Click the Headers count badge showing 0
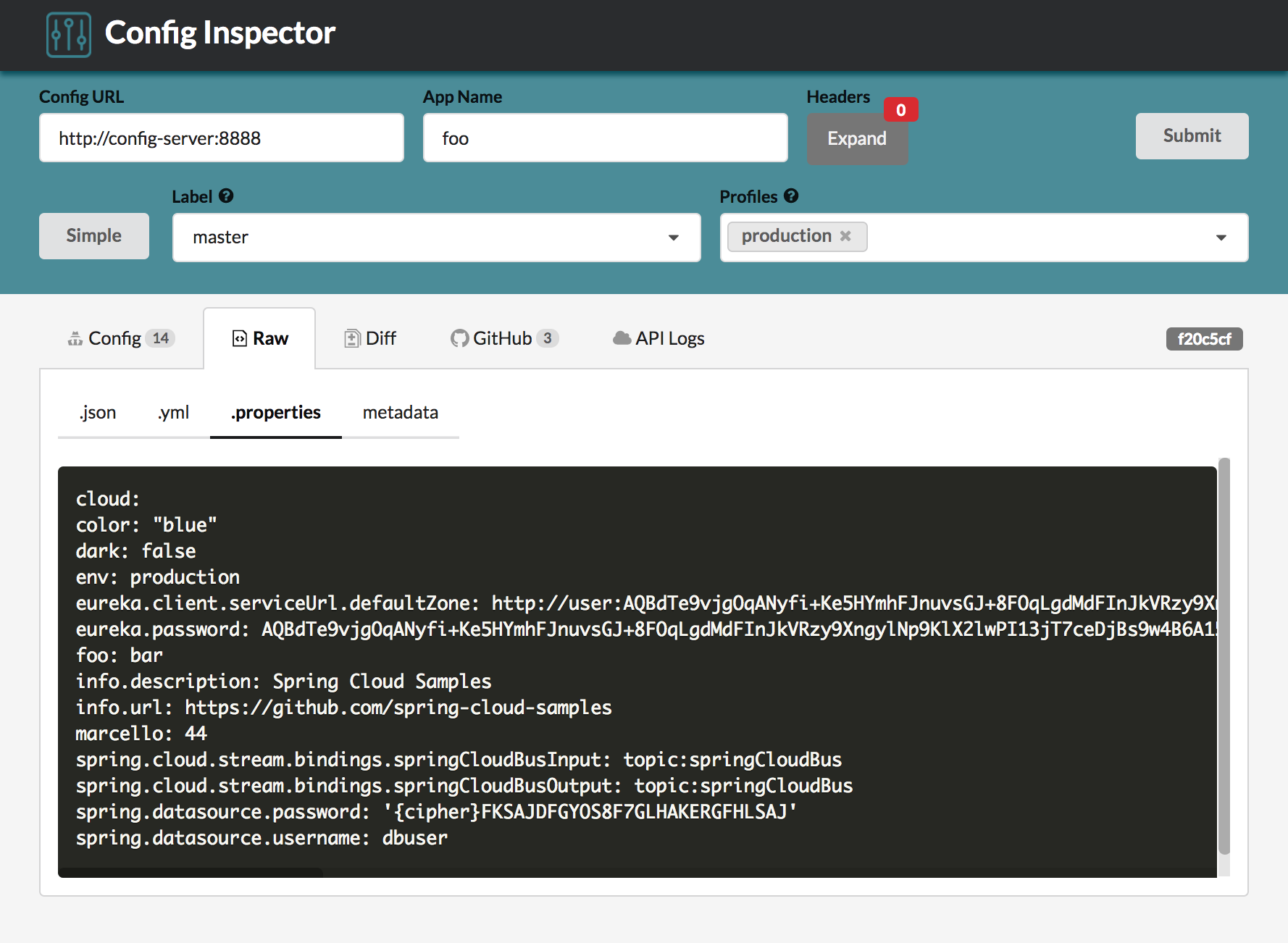This screenshot has width=1288, height=943. [900, 110]
